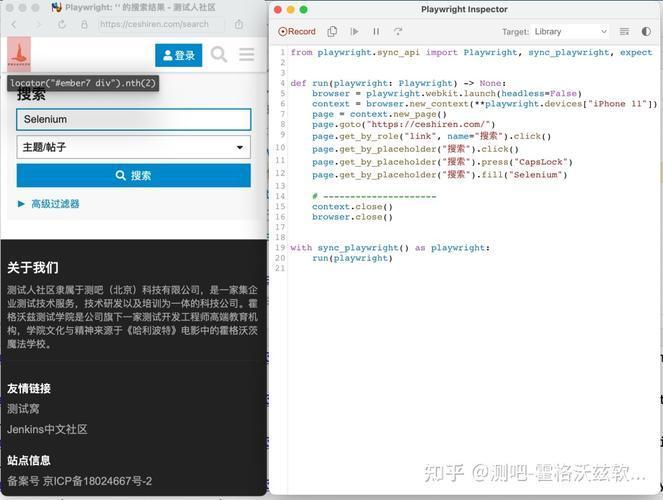Screen dimensions: 663x500
Task: Click the context.close() code line
Action: point(352,207)
